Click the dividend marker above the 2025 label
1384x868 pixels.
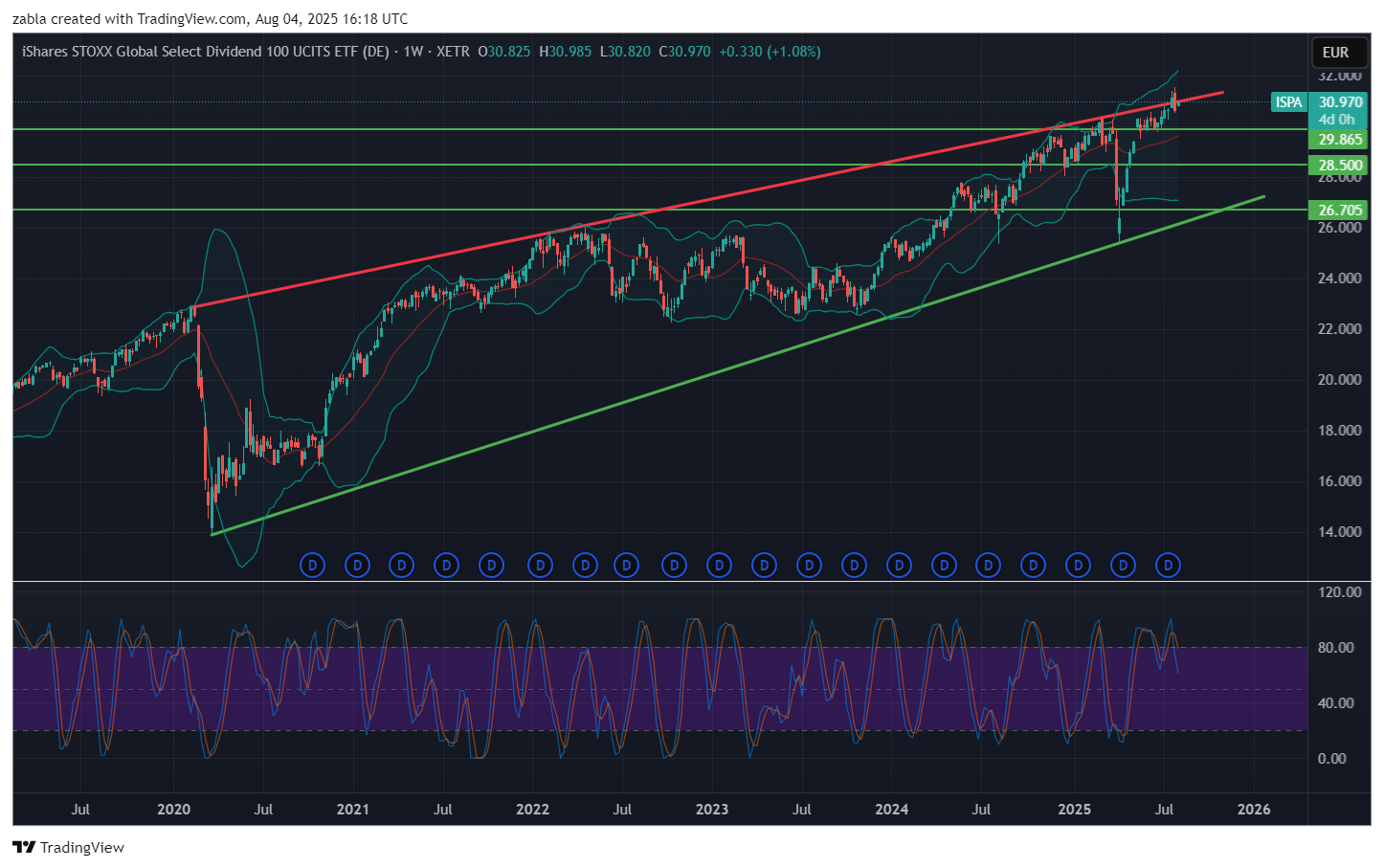coord(1078,566)
